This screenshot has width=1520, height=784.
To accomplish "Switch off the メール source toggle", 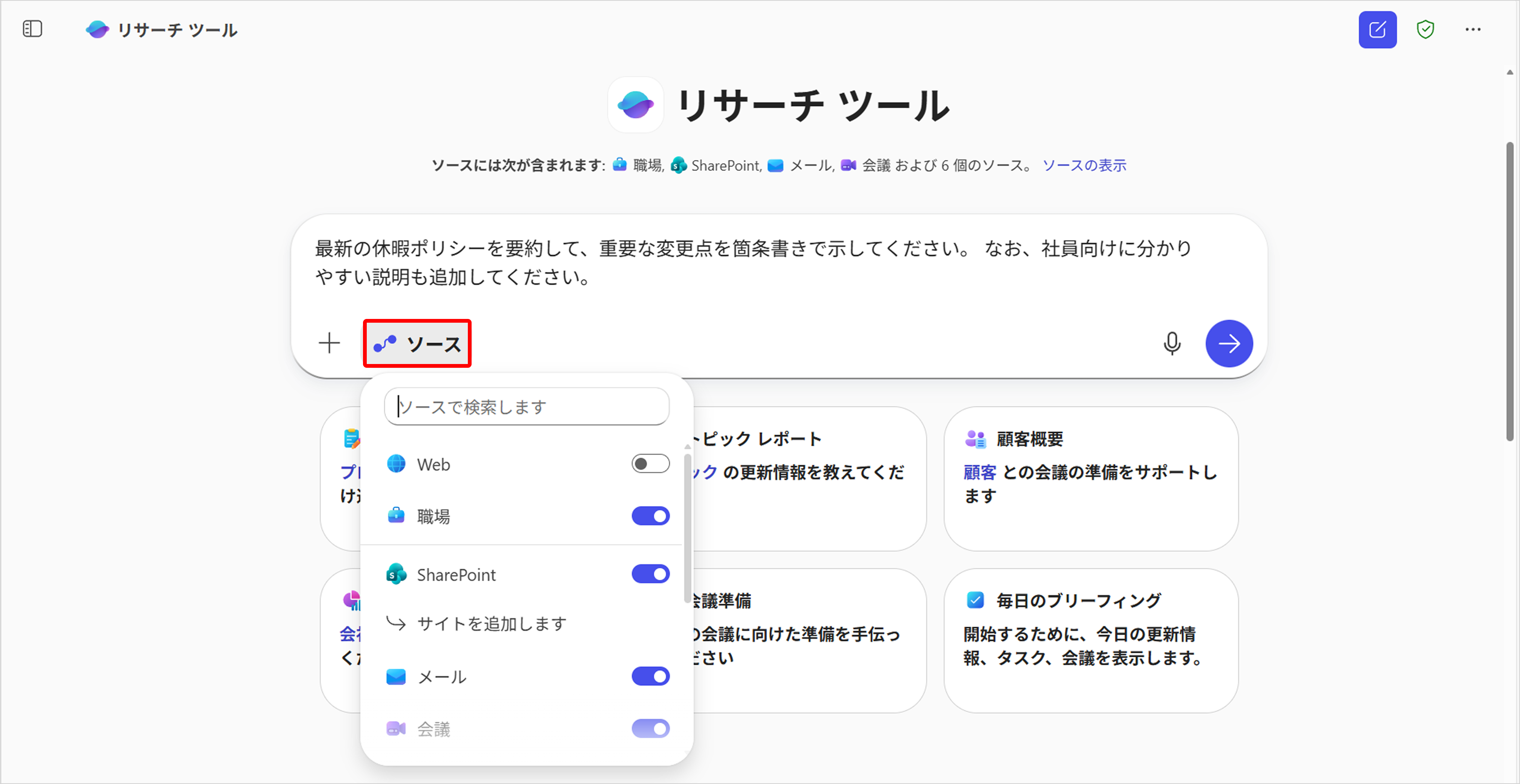I will [650, 677].
